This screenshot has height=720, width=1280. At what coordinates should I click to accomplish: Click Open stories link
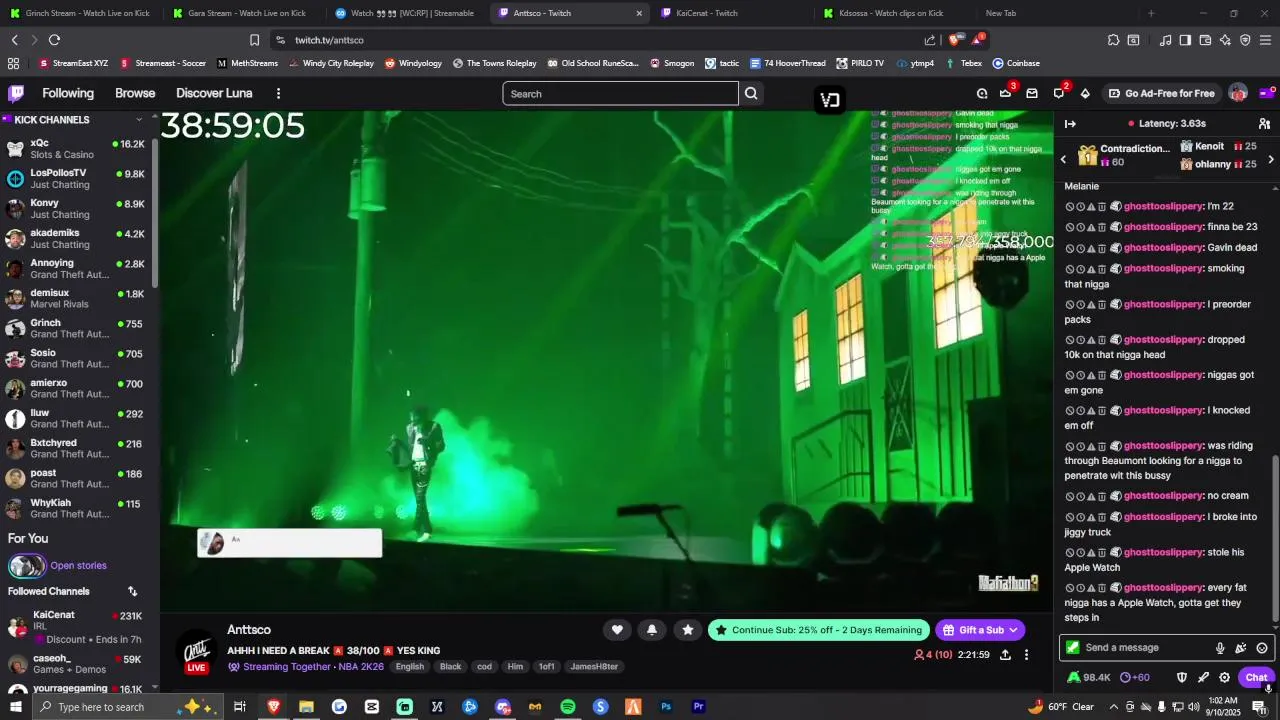click(78, 566)
